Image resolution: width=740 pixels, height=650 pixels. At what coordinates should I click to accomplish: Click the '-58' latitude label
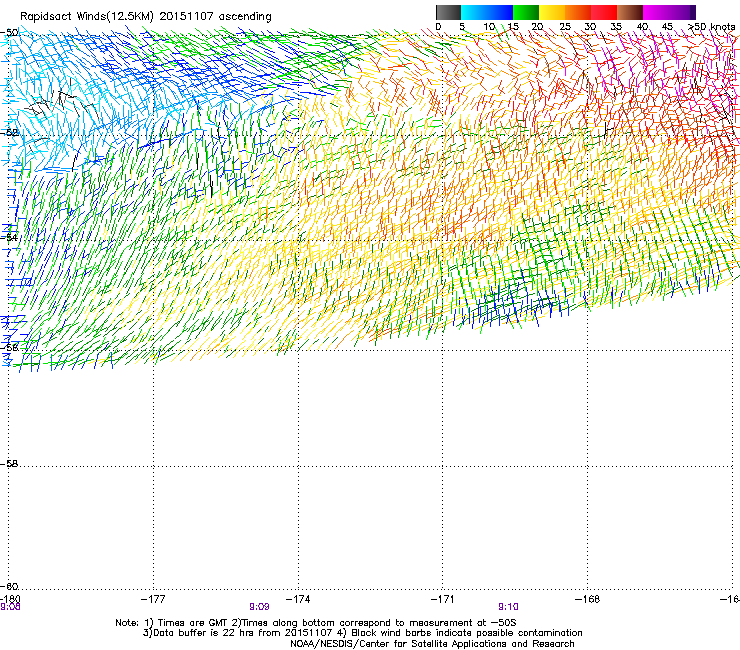[x=9, y=464]
